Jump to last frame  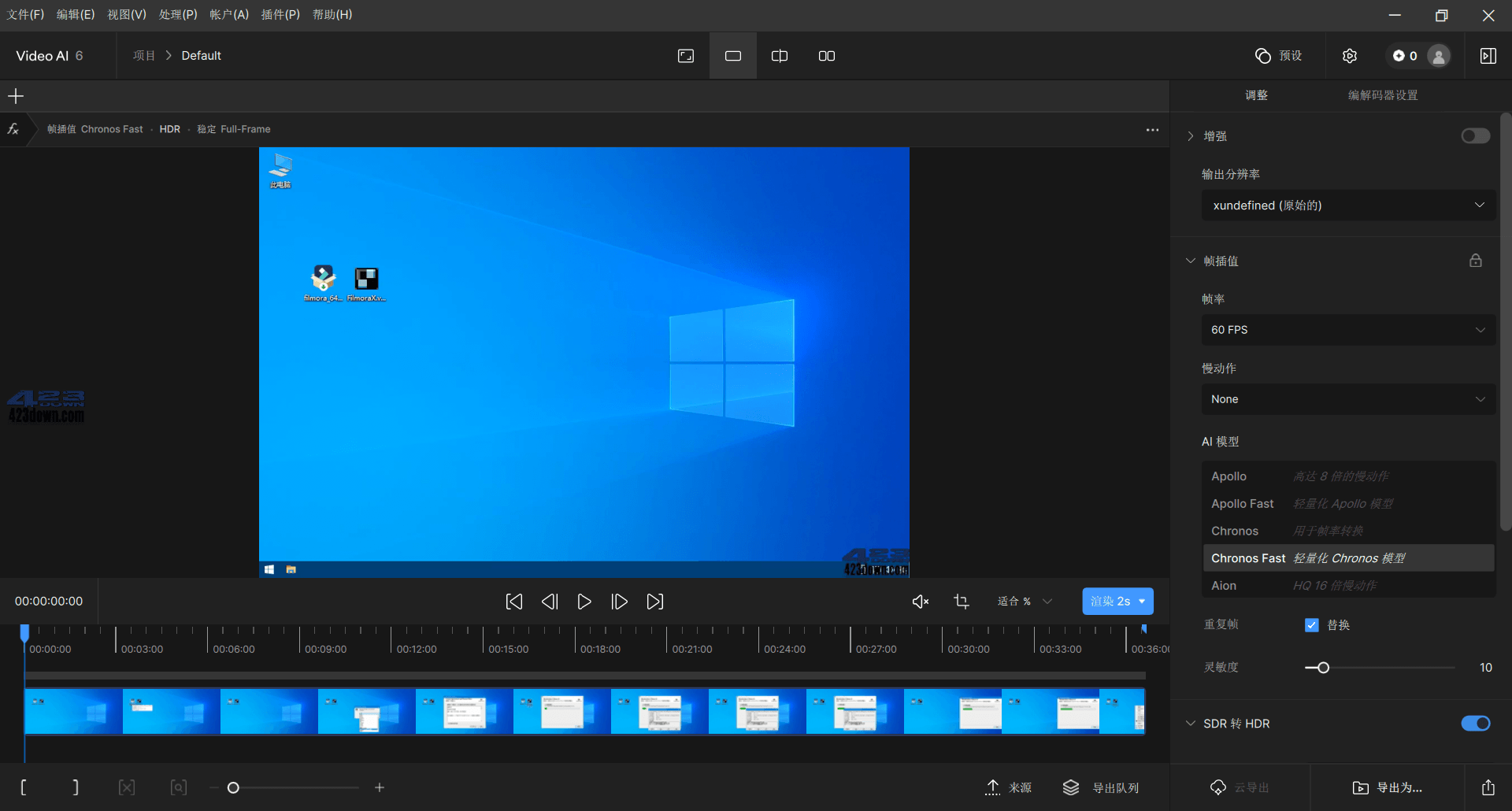coord(655,602)
